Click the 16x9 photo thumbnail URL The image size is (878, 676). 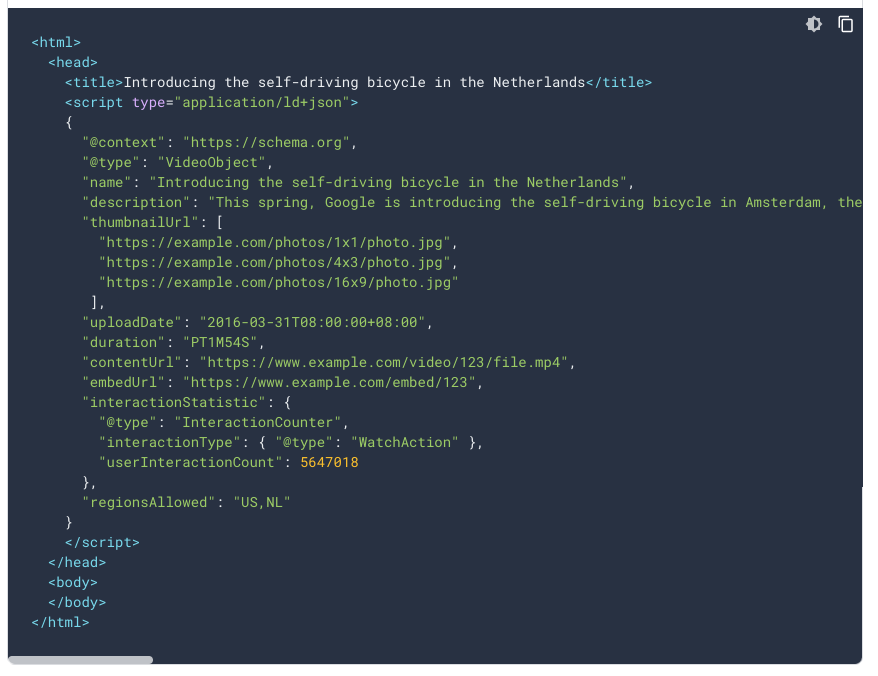tap(278, 283)
